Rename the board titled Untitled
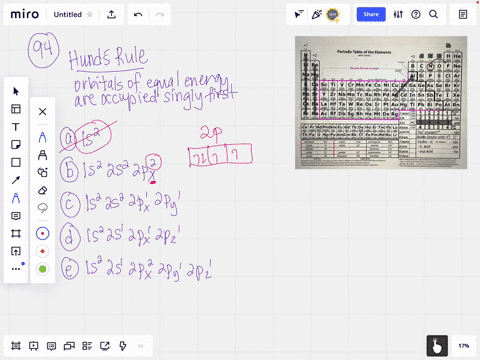 click(x=68, y=14)
